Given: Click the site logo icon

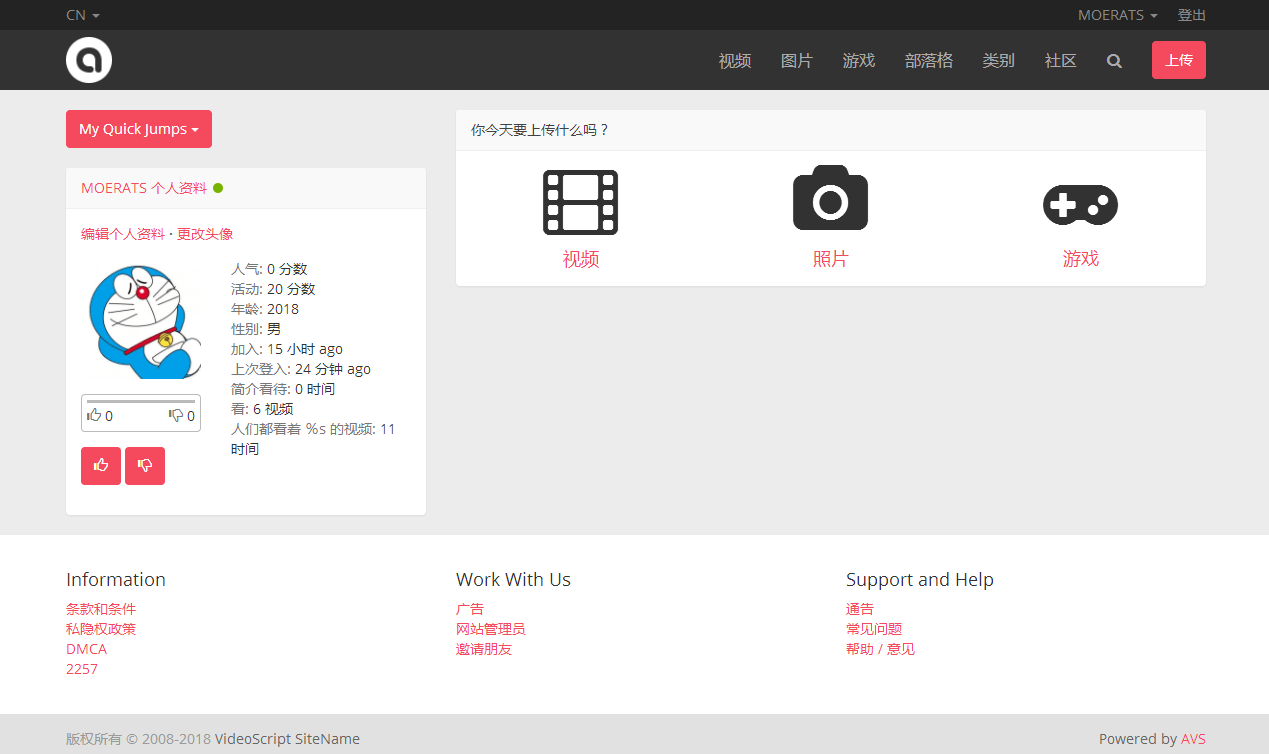Looking at the screenshot, I should 89,60.
